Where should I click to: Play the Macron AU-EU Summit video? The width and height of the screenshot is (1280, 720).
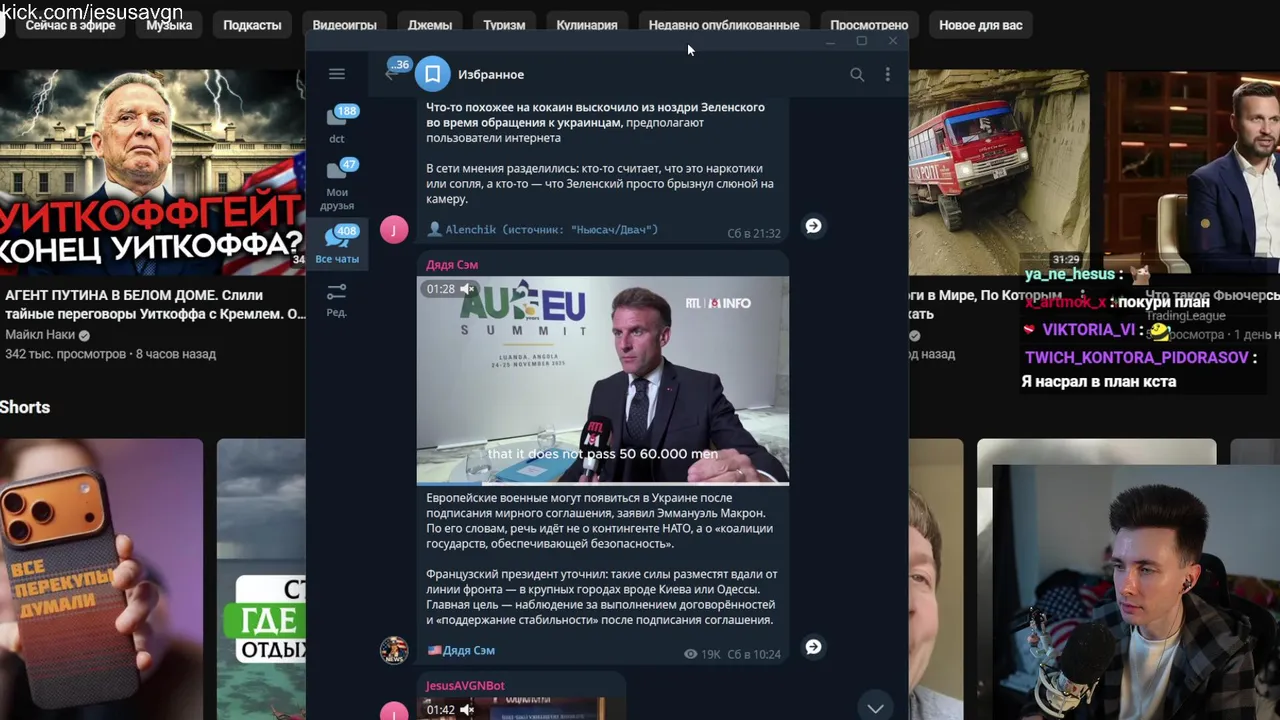pos(603,380)
